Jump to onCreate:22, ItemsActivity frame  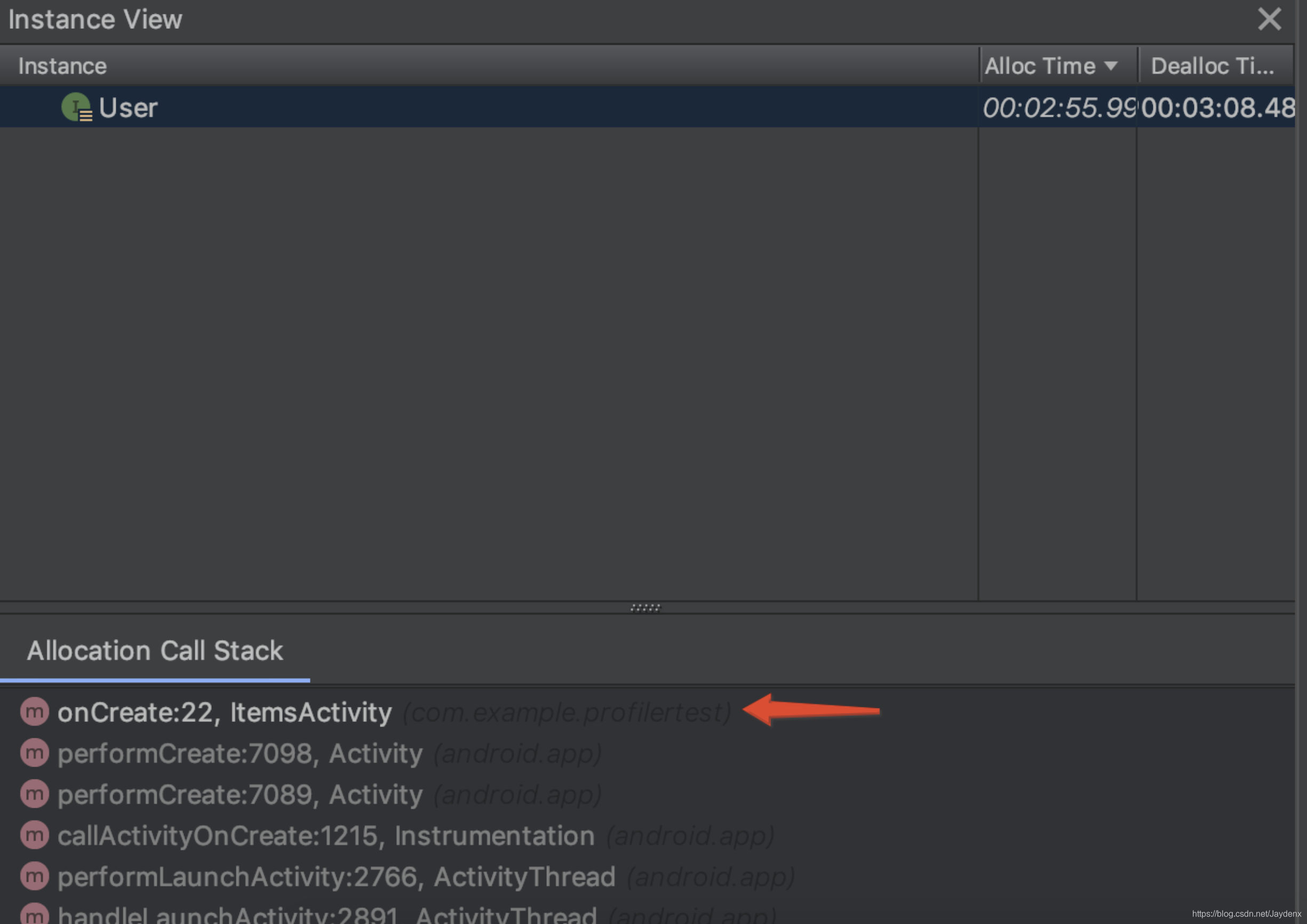tap(225, 712)
